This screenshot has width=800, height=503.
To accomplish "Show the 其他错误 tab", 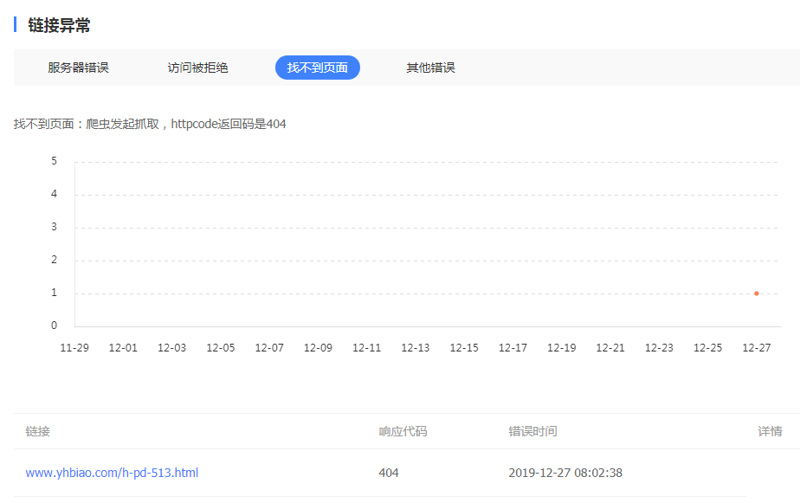I will (431, 68).
